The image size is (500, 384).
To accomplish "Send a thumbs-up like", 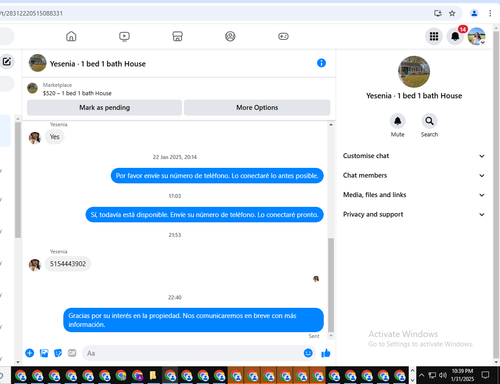I will (326, 353).
